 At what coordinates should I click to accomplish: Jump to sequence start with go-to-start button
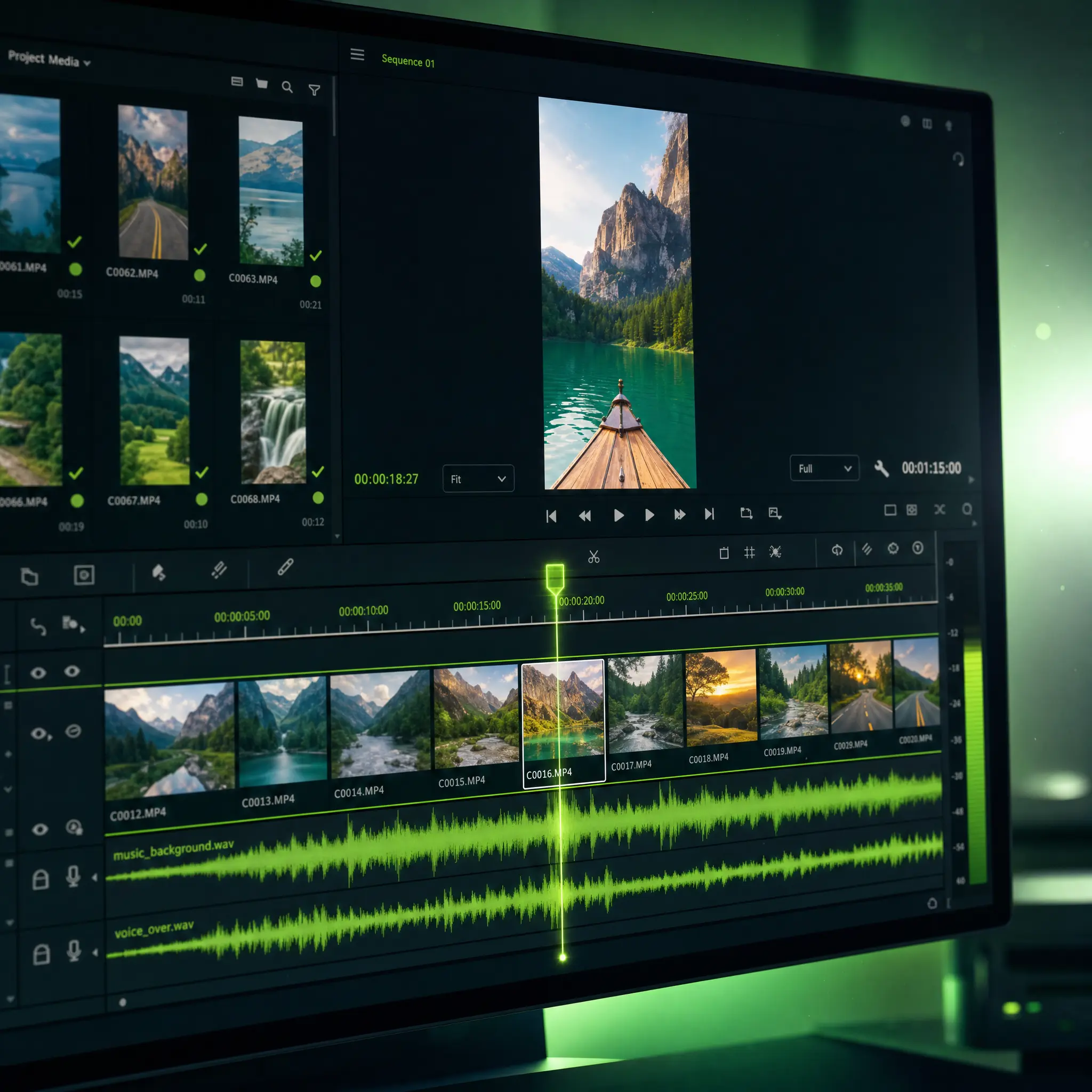click(552, 516)
